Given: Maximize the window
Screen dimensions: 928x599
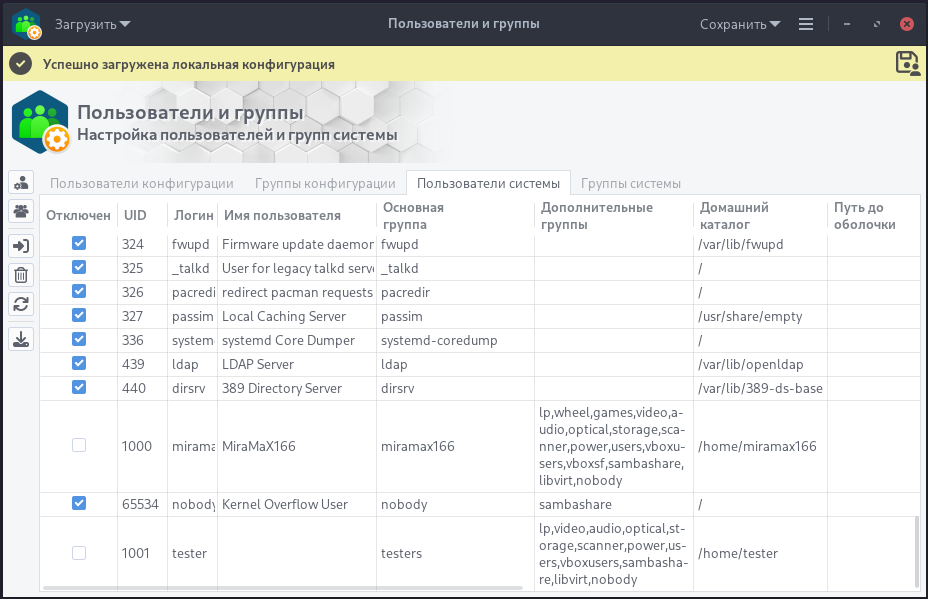Looking at the screenshot, I should pyautogui.click(x=877, y=24).
